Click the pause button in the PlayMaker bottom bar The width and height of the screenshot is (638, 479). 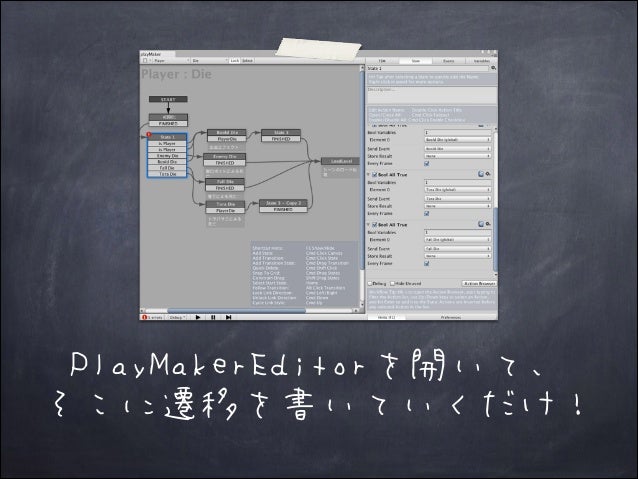coord(213,317)
